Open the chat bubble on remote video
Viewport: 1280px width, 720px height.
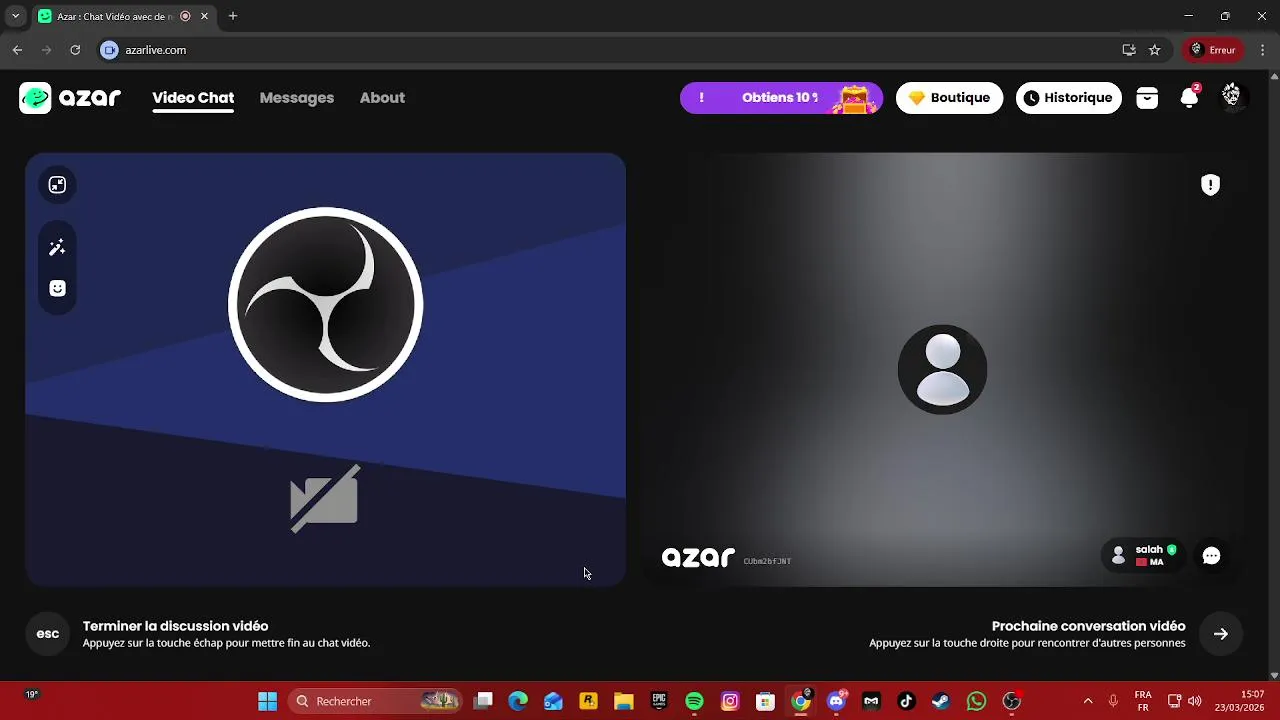pyautogui.click(x=1211, y=556)
